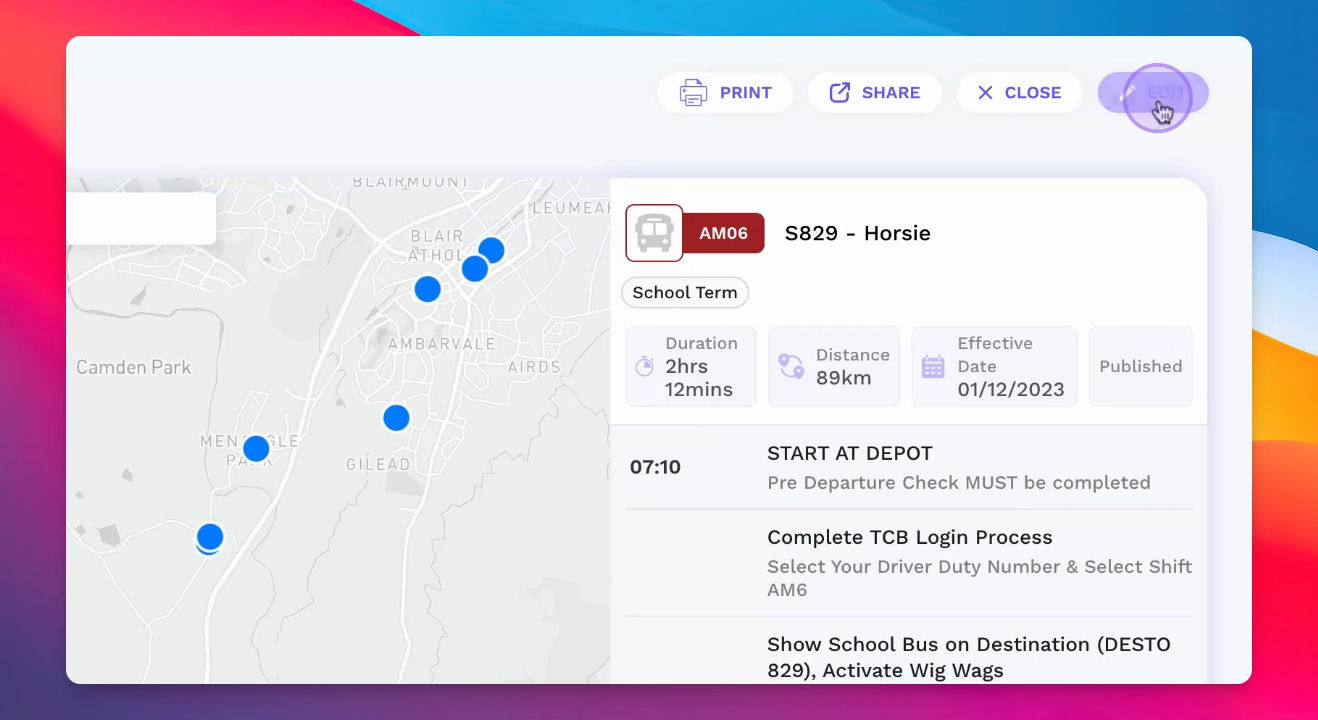Click the Distance 89km card
Image resolution: width=1318 pixels, height=720 pixels.
[834, 366]
